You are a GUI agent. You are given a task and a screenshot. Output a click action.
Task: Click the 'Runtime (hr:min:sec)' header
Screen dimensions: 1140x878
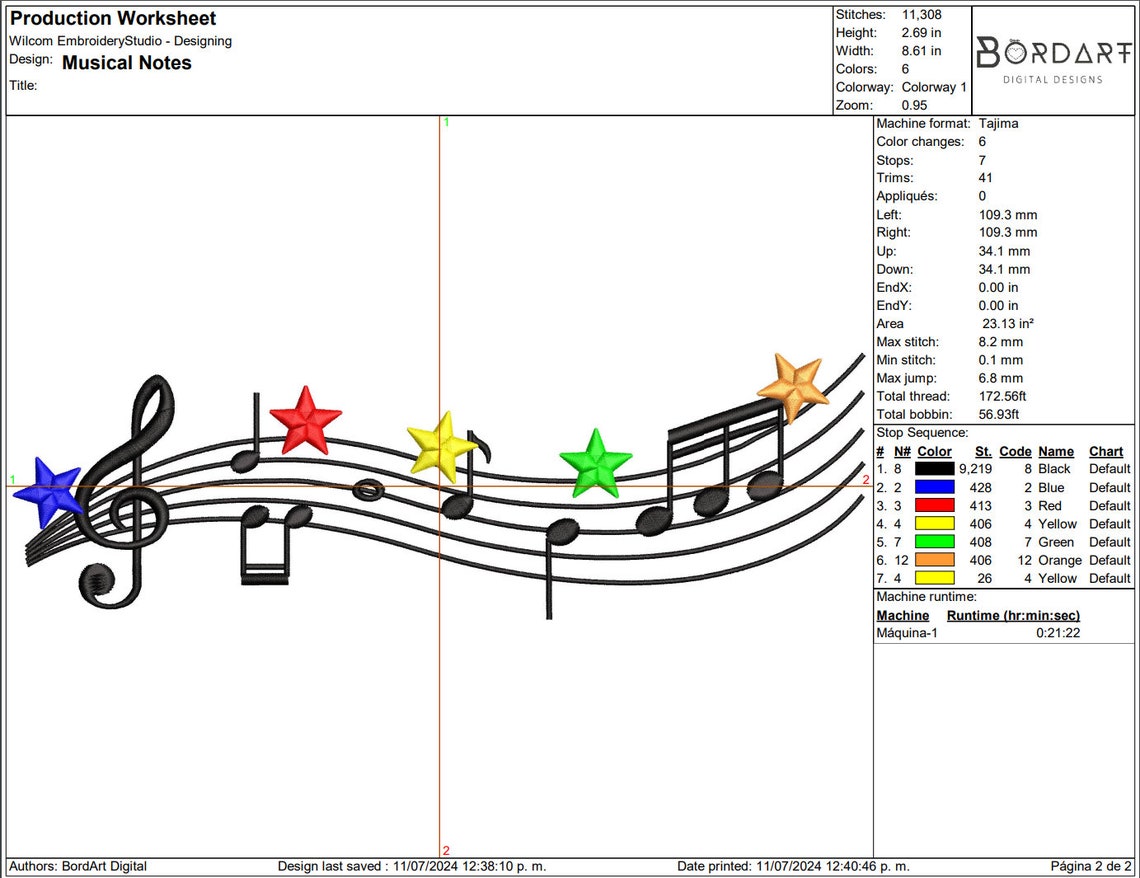coord(1013,616)
